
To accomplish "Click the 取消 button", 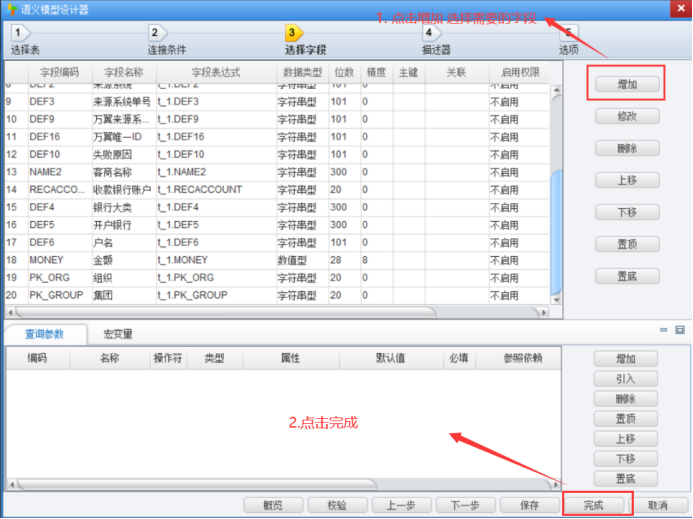I will [658, 505].
